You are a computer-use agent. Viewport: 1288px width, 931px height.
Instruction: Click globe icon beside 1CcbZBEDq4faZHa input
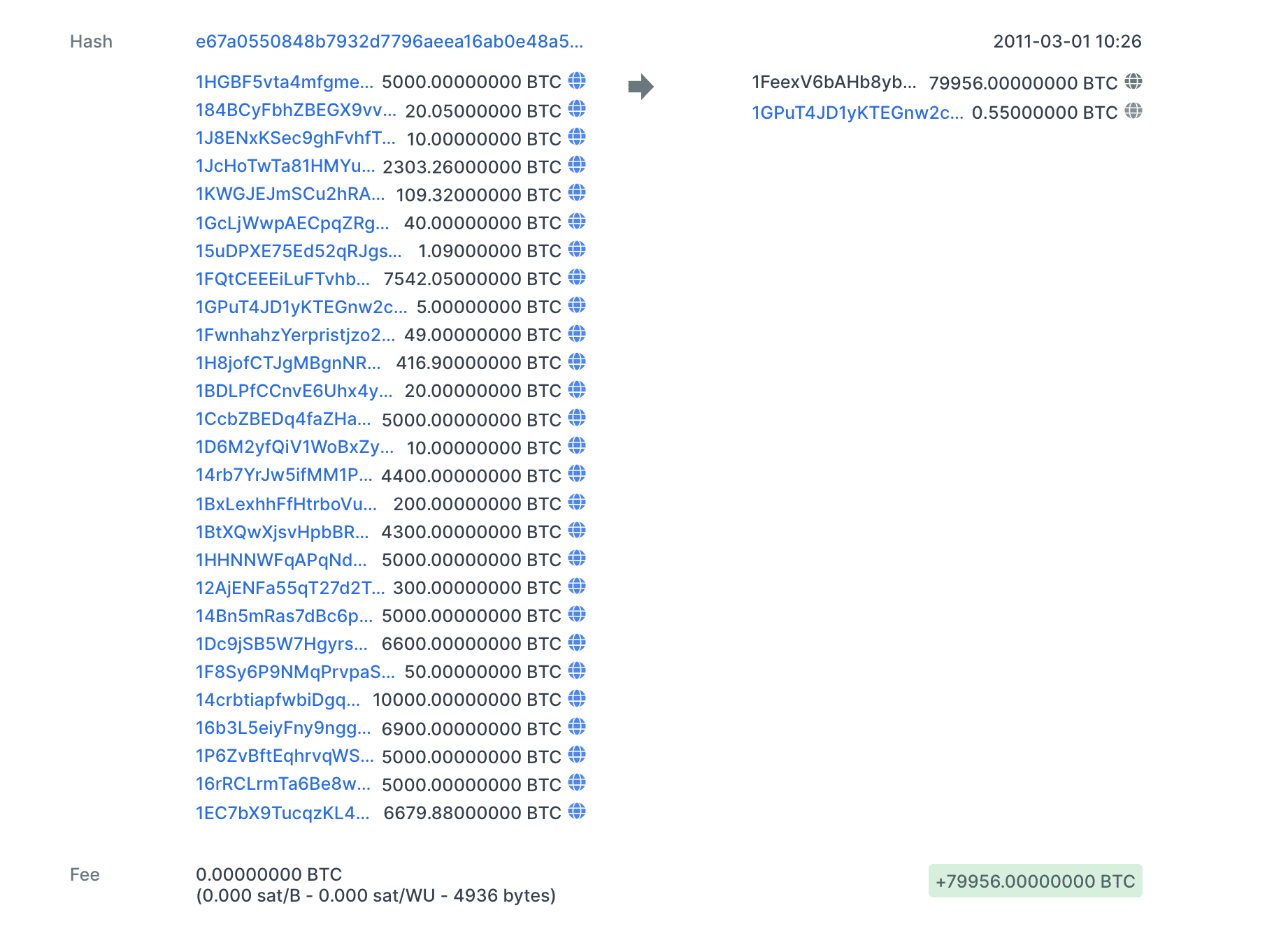coord(577,418)
